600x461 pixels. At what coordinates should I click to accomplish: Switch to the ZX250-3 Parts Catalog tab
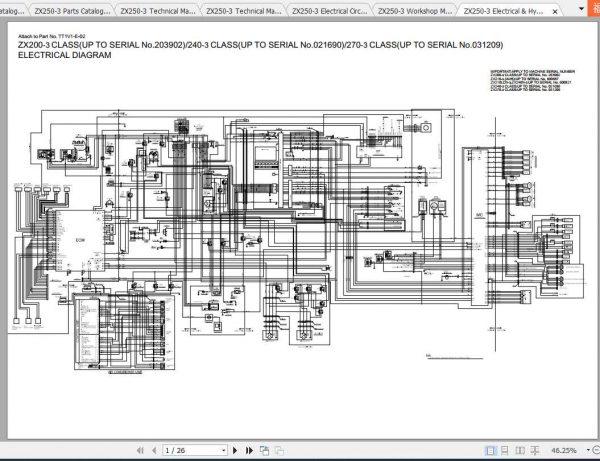(72, 11)
